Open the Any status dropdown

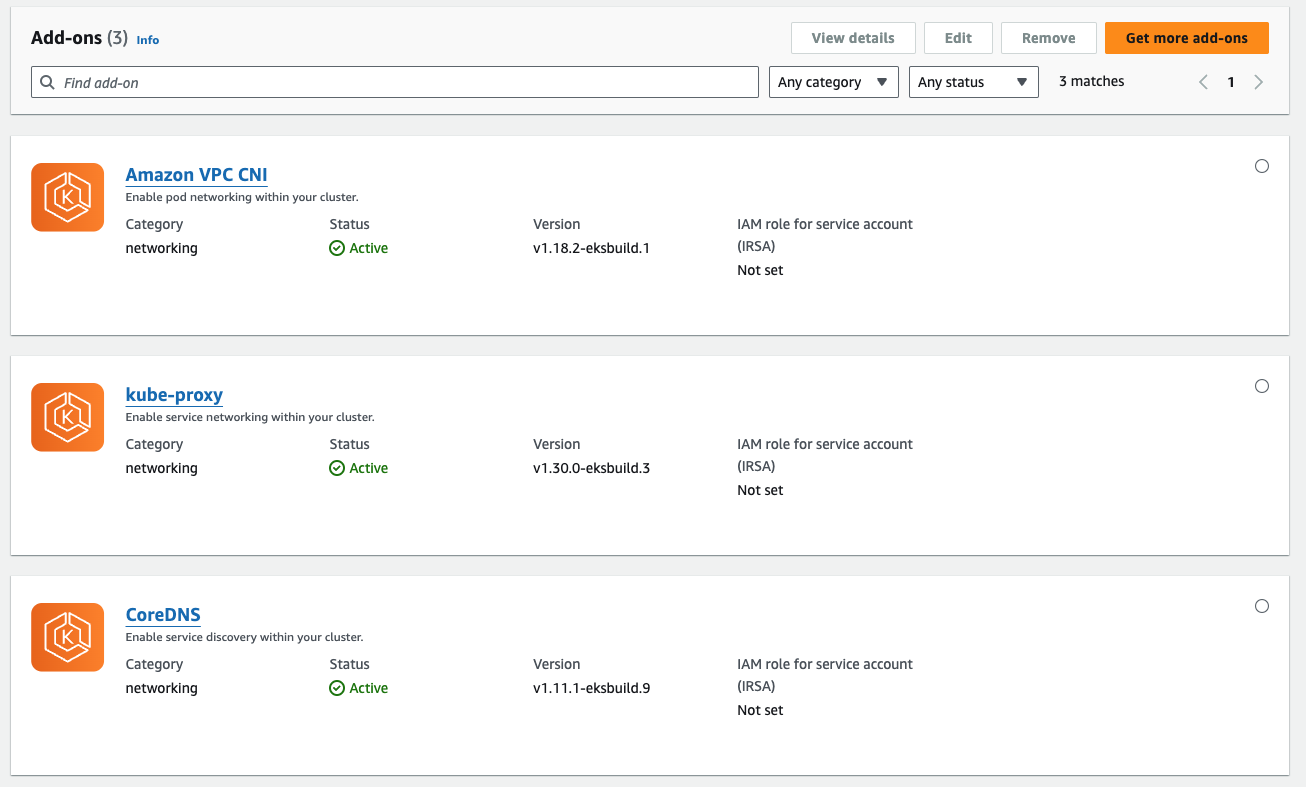[973, 82]
